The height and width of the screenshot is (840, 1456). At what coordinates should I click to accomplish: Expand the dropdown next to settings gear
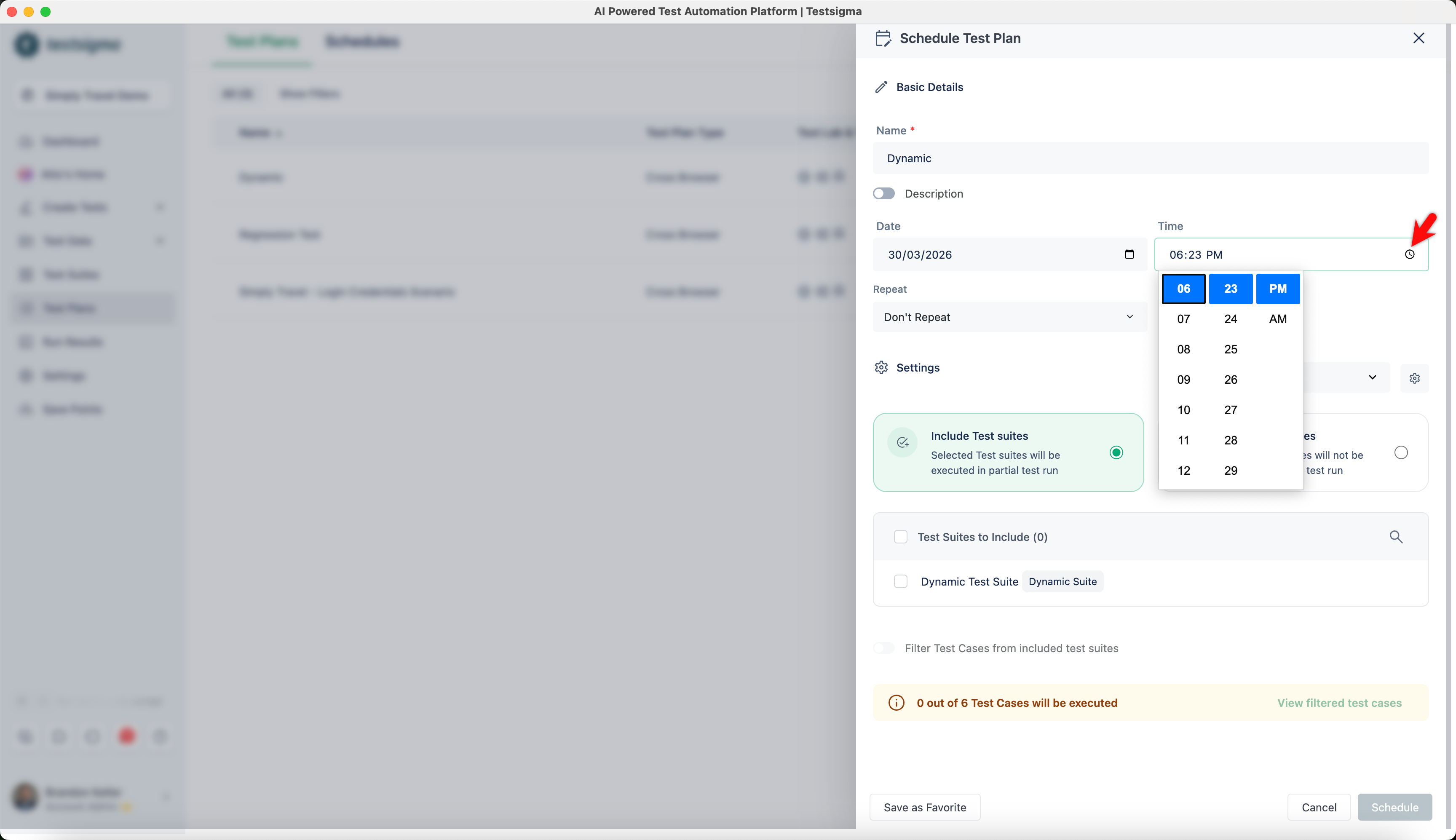tap(1372, 377)
